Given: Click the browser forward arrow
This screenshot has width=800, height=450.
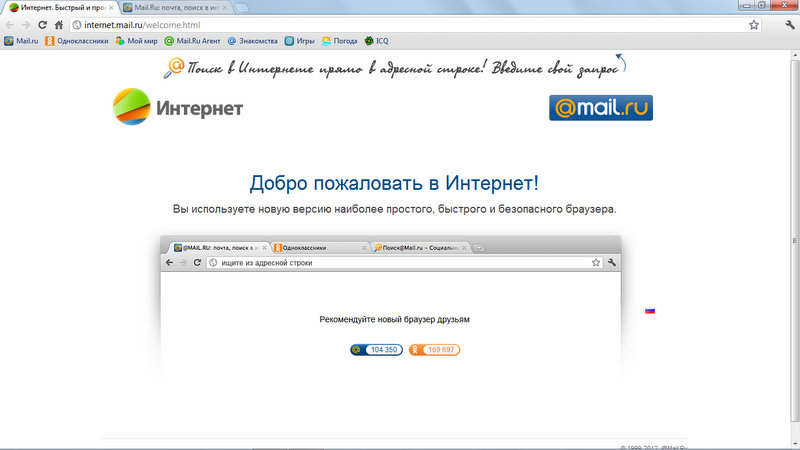Looking at the screenshot, I should (26, 25).
